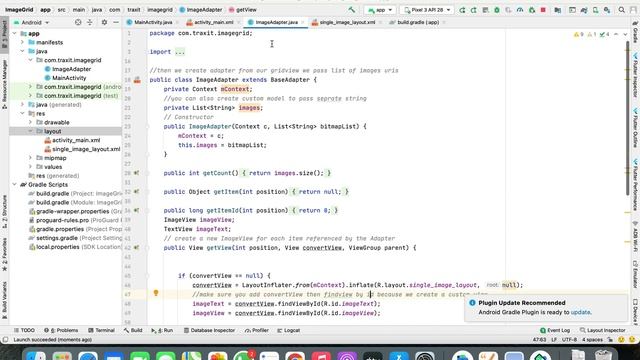Click the first green Apply Changes and Restart icon
The height and width of the screenshot is (360, 640).
pyautogui.click(x=462, y=9)
